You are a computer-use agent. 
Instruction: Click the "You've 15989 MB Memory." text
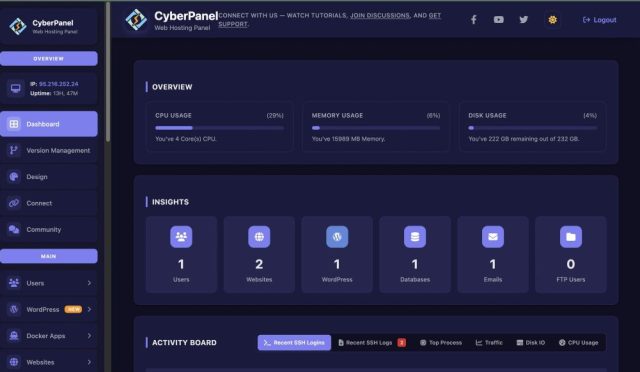click(349, 139)
